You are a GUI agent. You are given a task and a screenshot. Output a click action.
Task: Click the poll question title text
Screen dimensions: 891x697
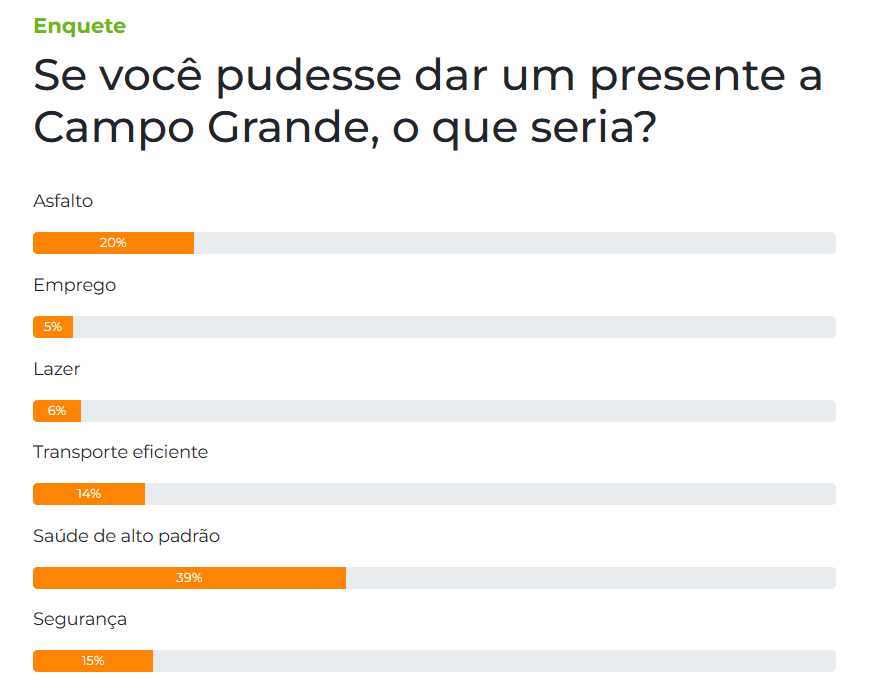[x=428, y=101]
